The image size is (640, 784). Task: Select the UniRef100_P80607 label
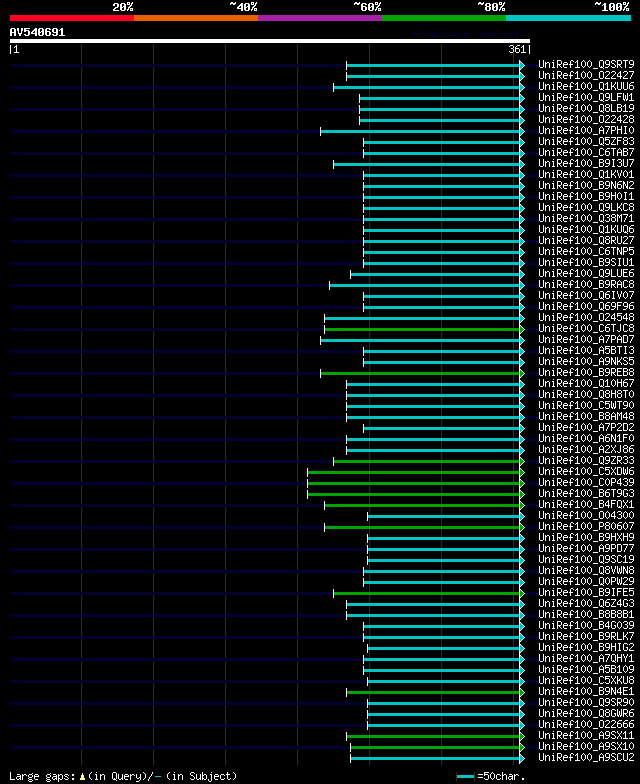(586, 526)
